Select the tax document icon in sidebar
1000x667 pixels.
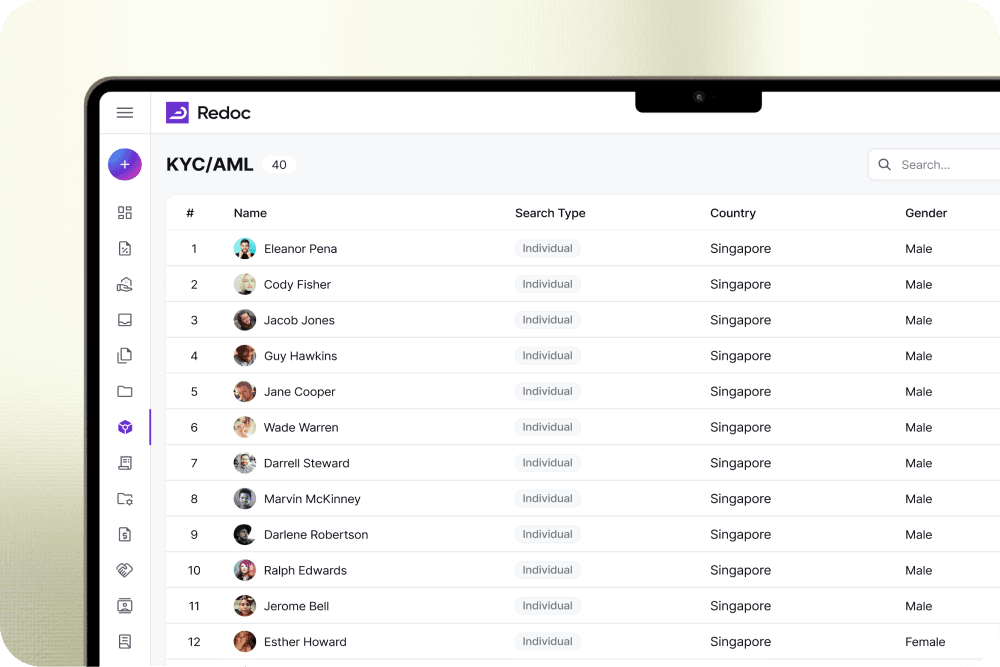[124, 248]
